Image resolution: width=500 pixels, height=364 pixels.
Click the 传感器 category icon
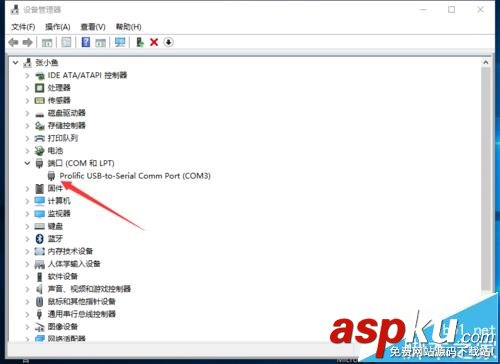tap(40, 100)
